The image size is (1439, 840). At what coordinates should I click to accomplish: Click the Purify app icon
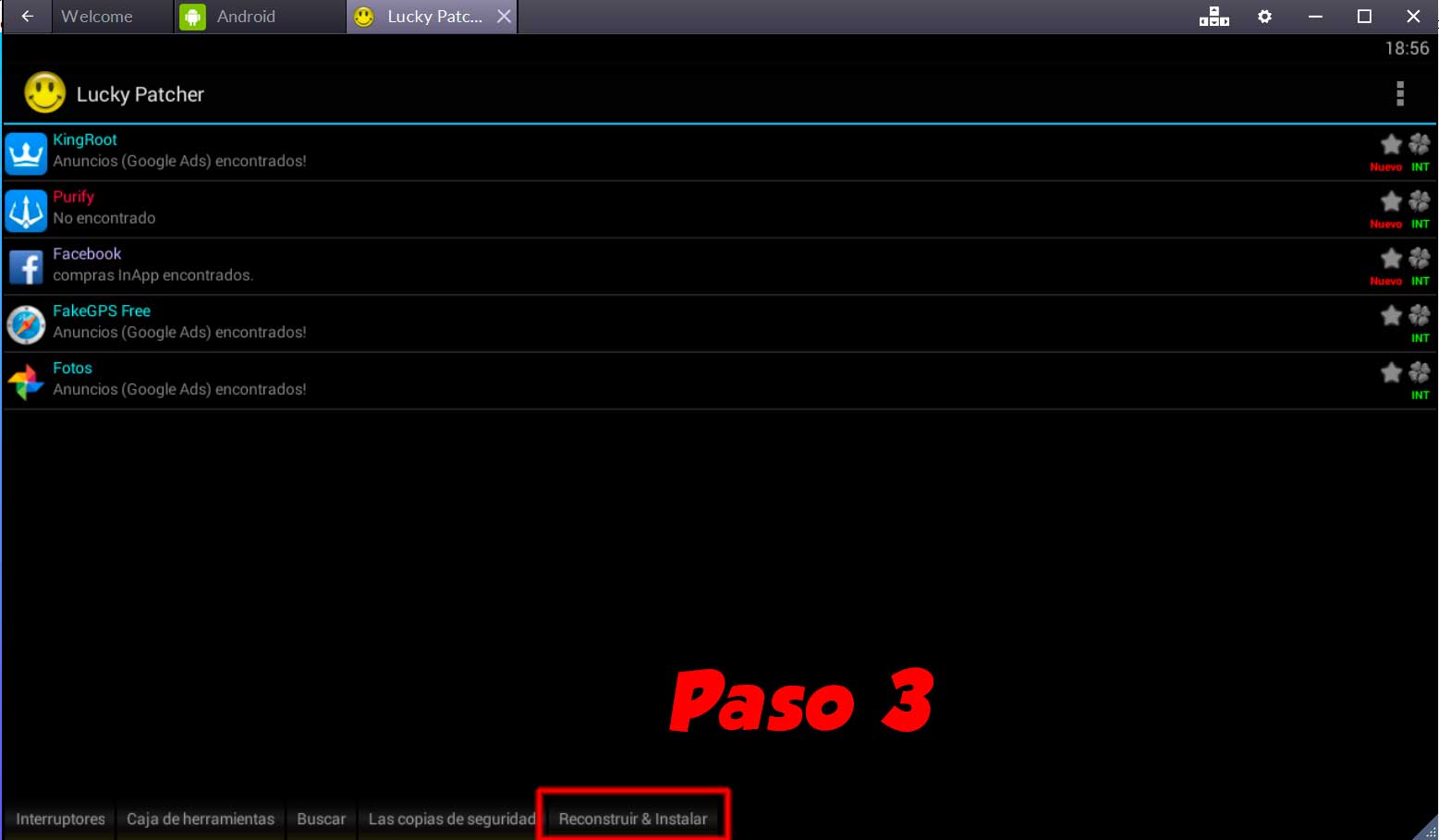click(x=26, y=211)
